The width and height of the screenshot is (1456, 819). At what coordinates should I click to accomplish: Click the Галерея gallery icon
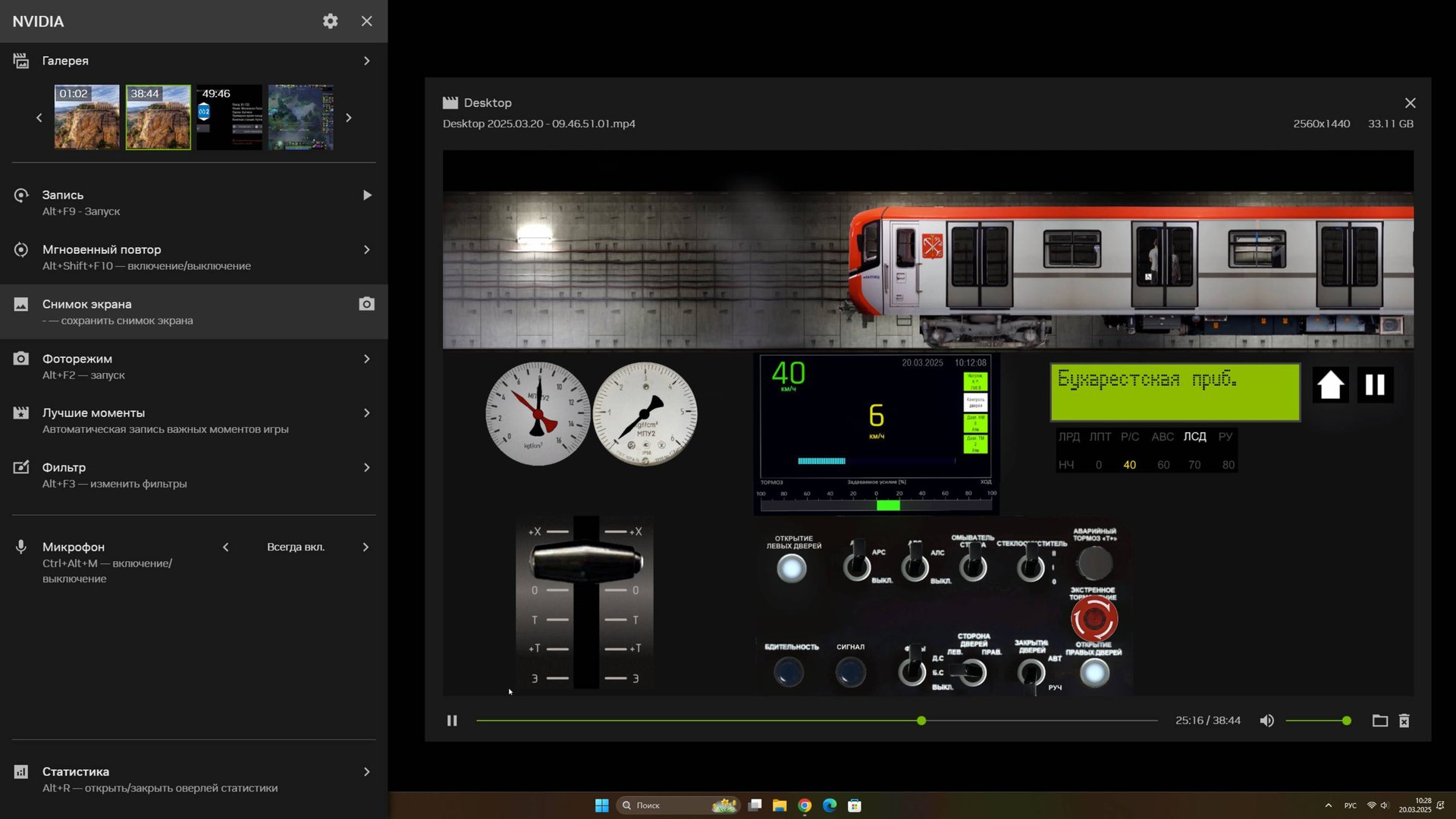point(21,61)
